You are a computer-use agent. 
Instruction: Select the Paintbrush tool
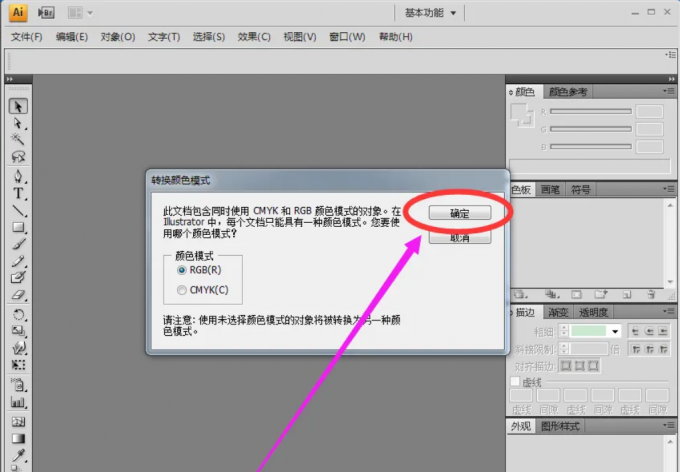coord(18,244)
